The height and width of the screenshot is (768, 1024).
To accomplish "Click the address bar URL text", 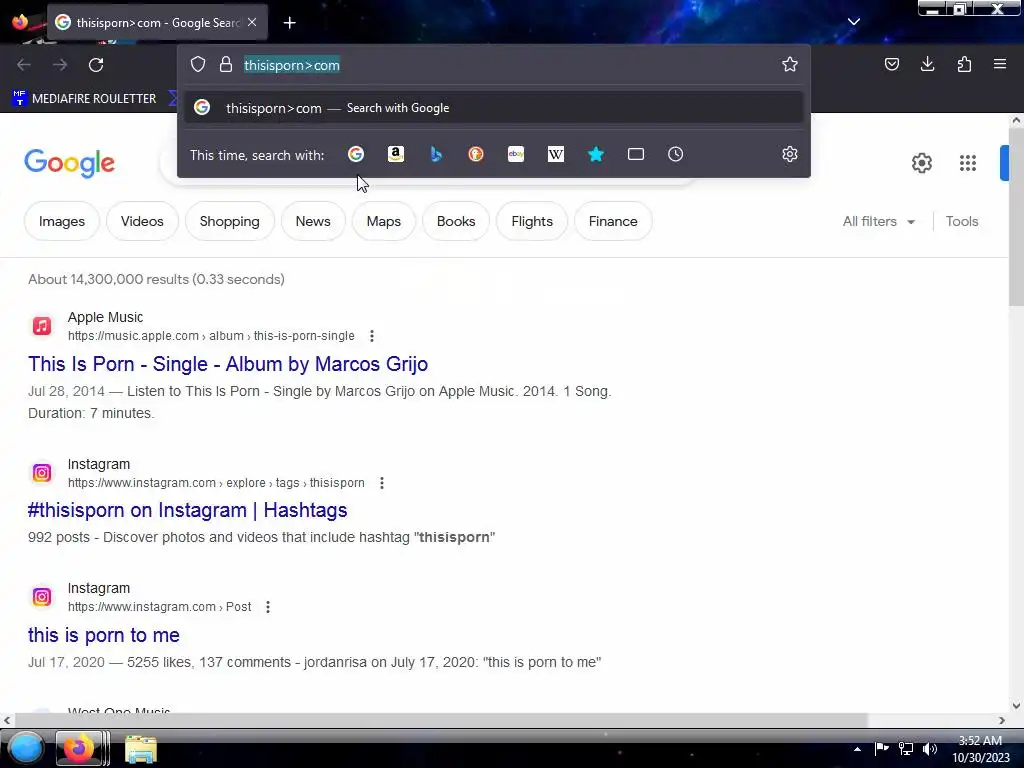I will click(292, 65).
